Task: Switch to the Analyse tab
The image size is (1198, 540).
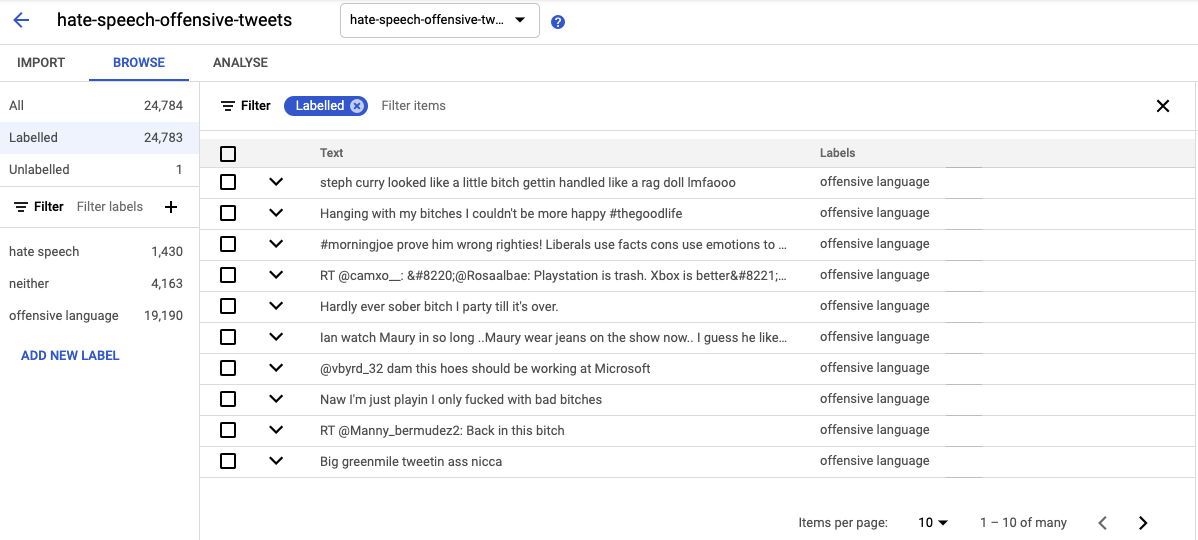Action: click(x=240, y=63)
